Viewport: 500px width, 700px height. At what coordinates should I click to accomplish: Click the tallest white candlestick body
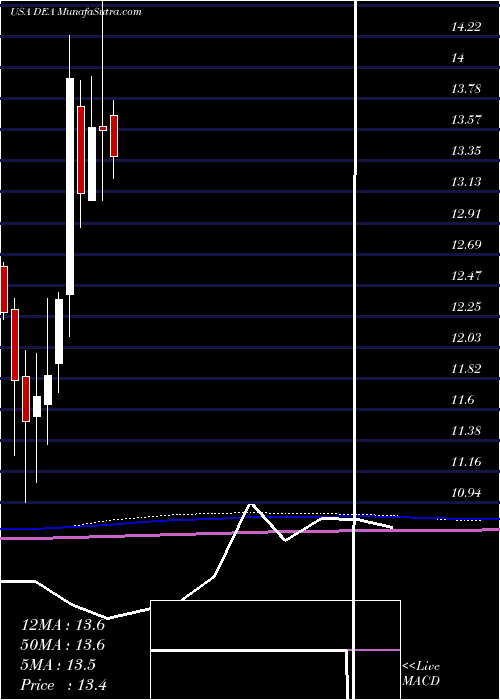point(70,186)
